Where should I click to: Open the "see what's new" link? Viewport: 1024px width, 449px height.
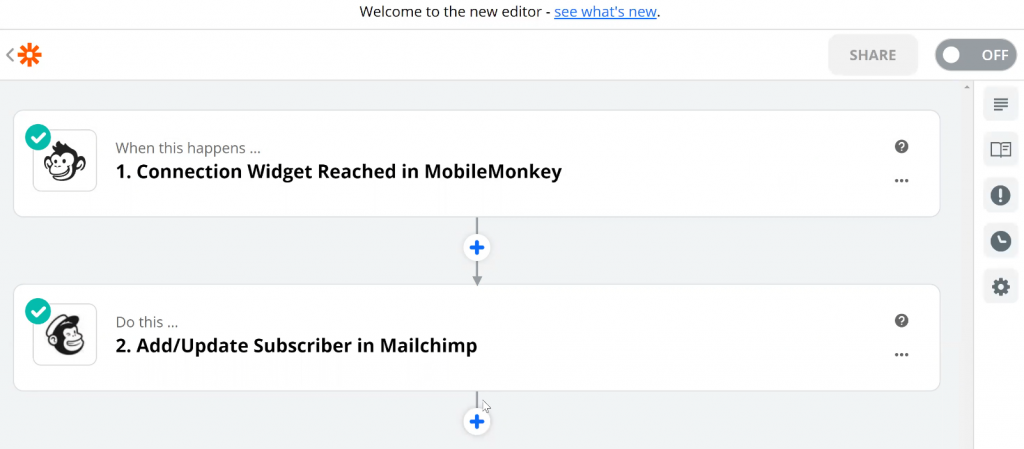605,12
